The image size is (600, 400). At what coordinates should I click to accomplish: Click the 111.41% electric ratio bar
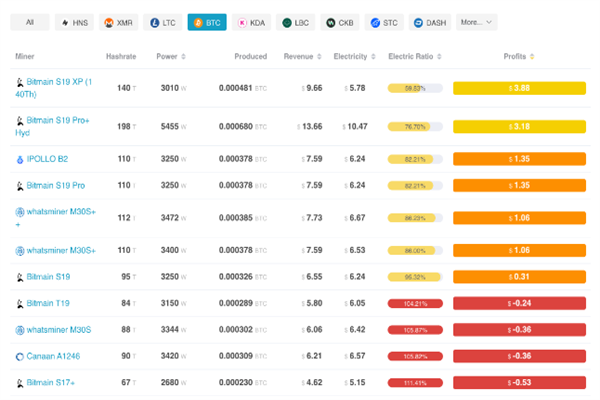(x=415, y=383)
